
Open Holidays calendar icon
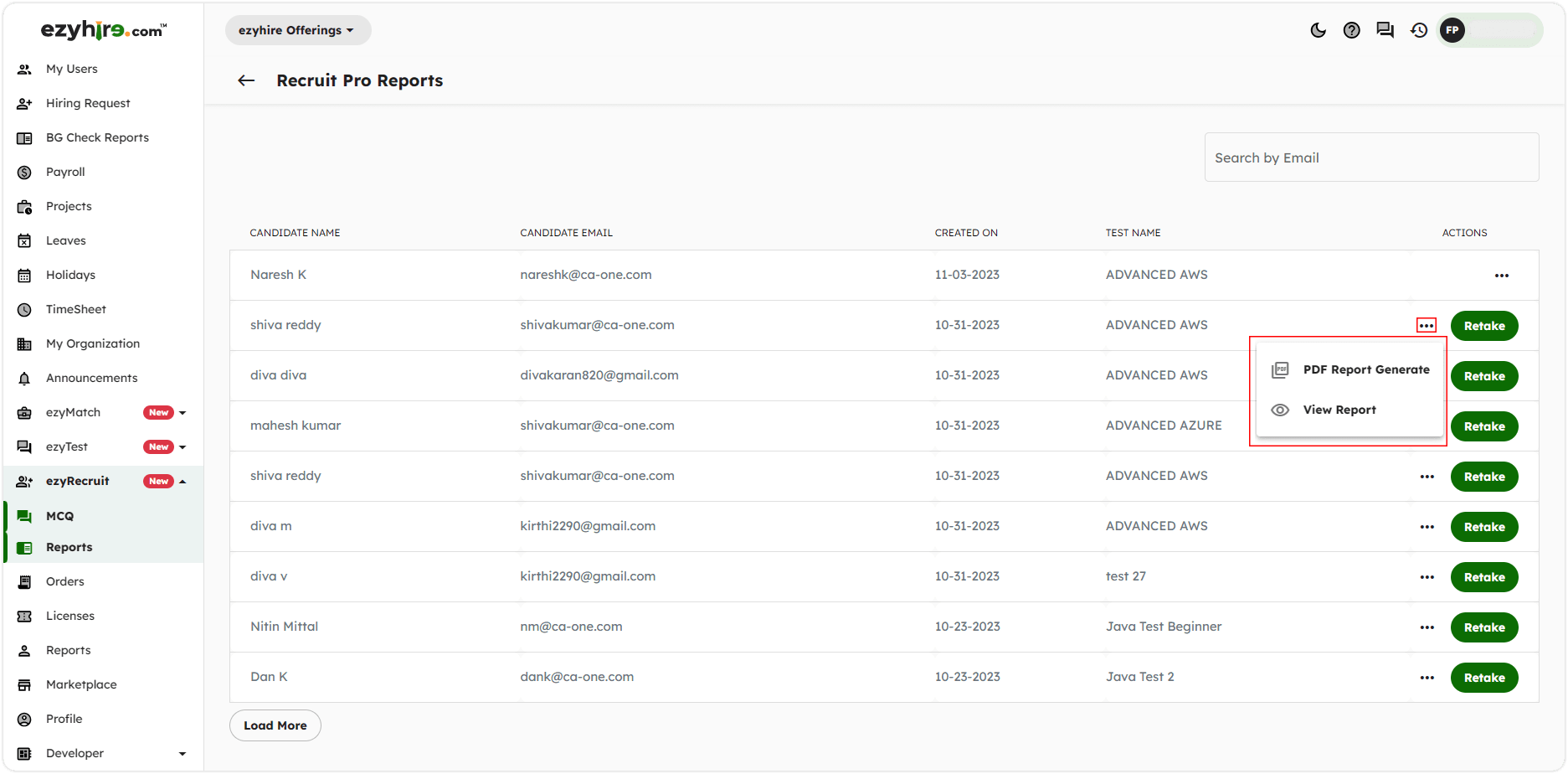[24, 275]
